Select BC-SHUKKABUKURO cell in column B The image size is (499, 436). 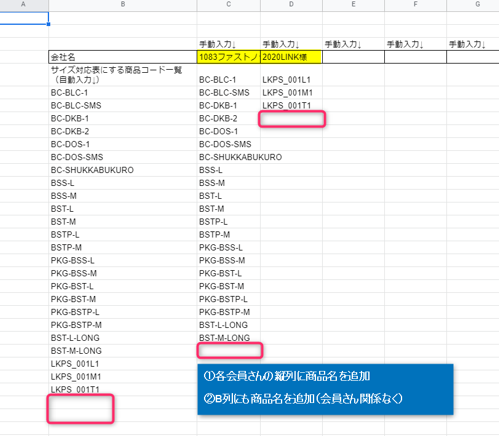coord(123,170)
